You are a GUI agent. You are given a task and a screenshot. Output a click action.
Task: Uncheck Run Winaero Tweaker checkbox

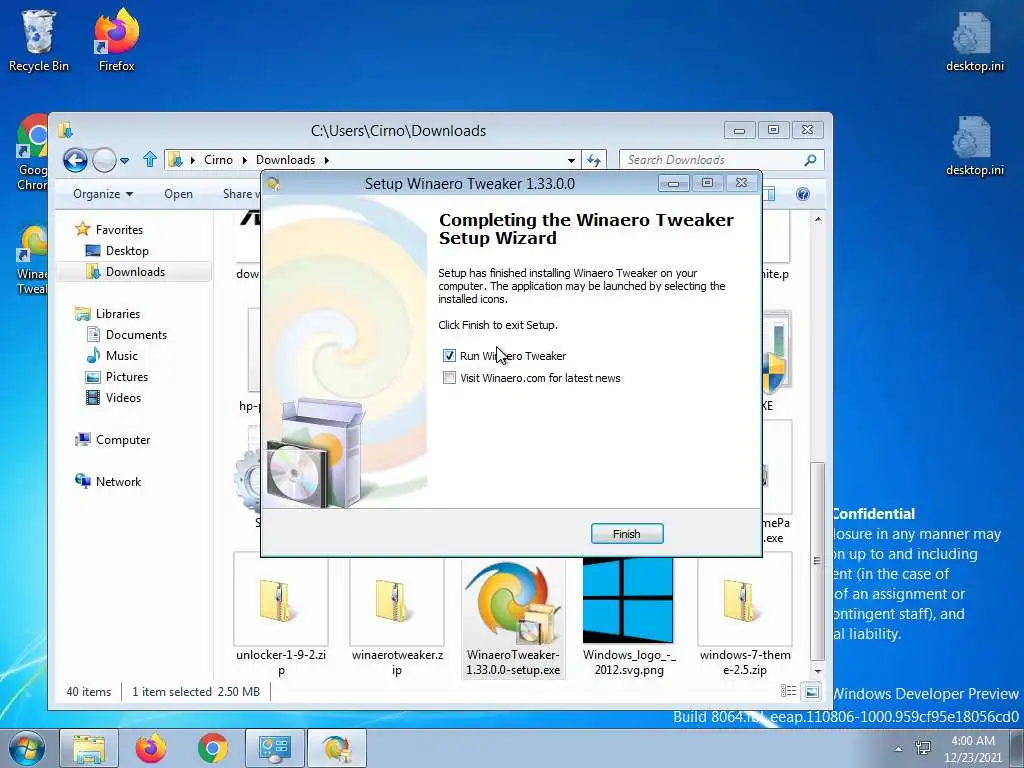tap(449, 356)
